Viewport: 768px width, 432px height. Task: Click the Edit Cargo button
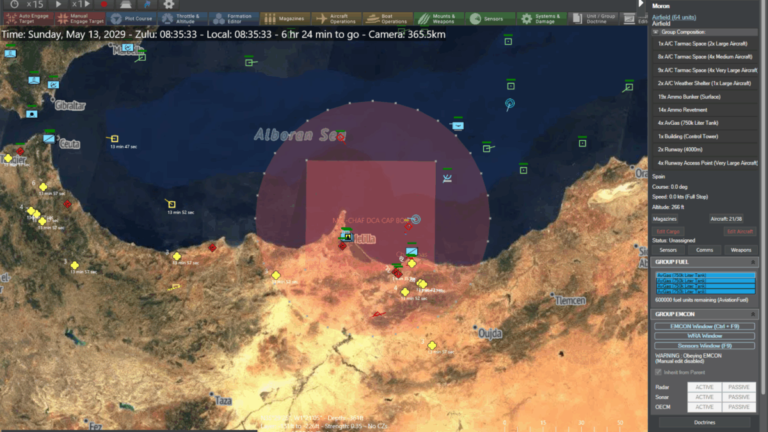(668, 231)
